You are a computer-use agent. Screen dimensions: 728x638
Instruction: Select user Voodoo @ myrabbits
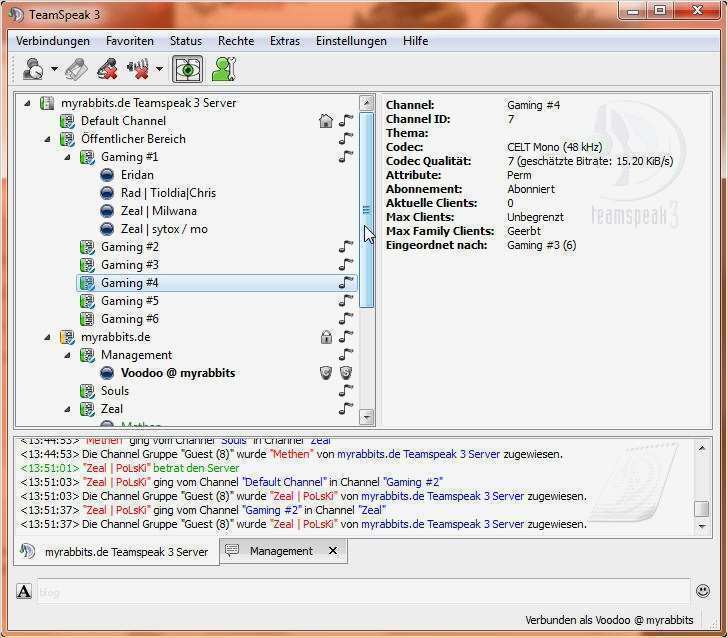pyautogui.click(x=178, y=373)
